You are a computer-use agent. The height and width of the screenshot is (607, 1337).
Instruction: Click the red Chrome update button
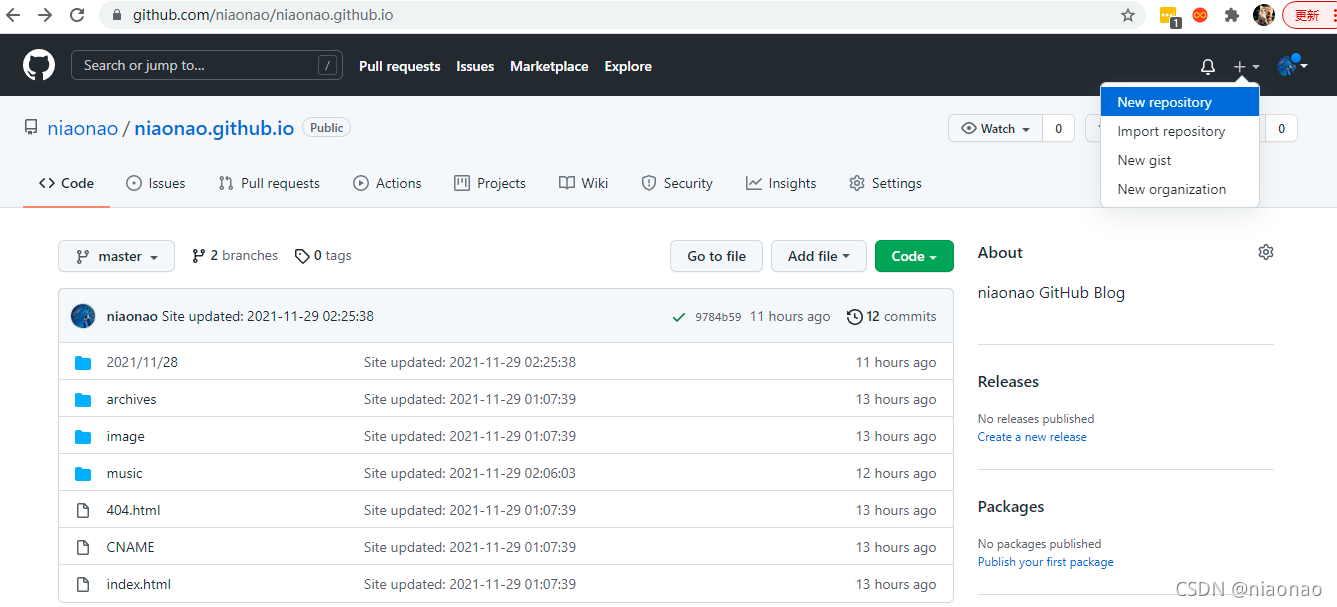tap(1309, 15)
